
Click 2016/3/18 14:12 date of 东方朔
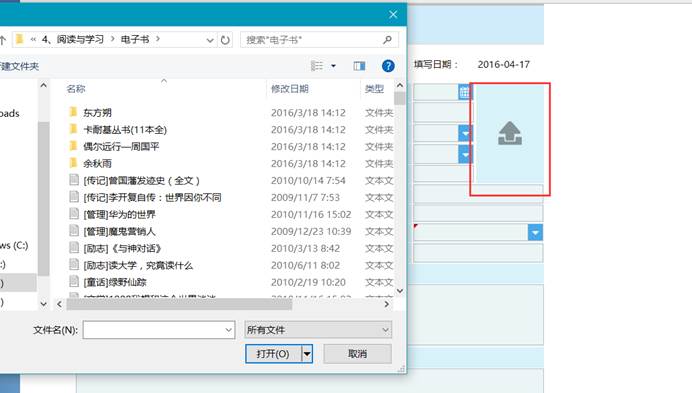click(x=308, y=113)
